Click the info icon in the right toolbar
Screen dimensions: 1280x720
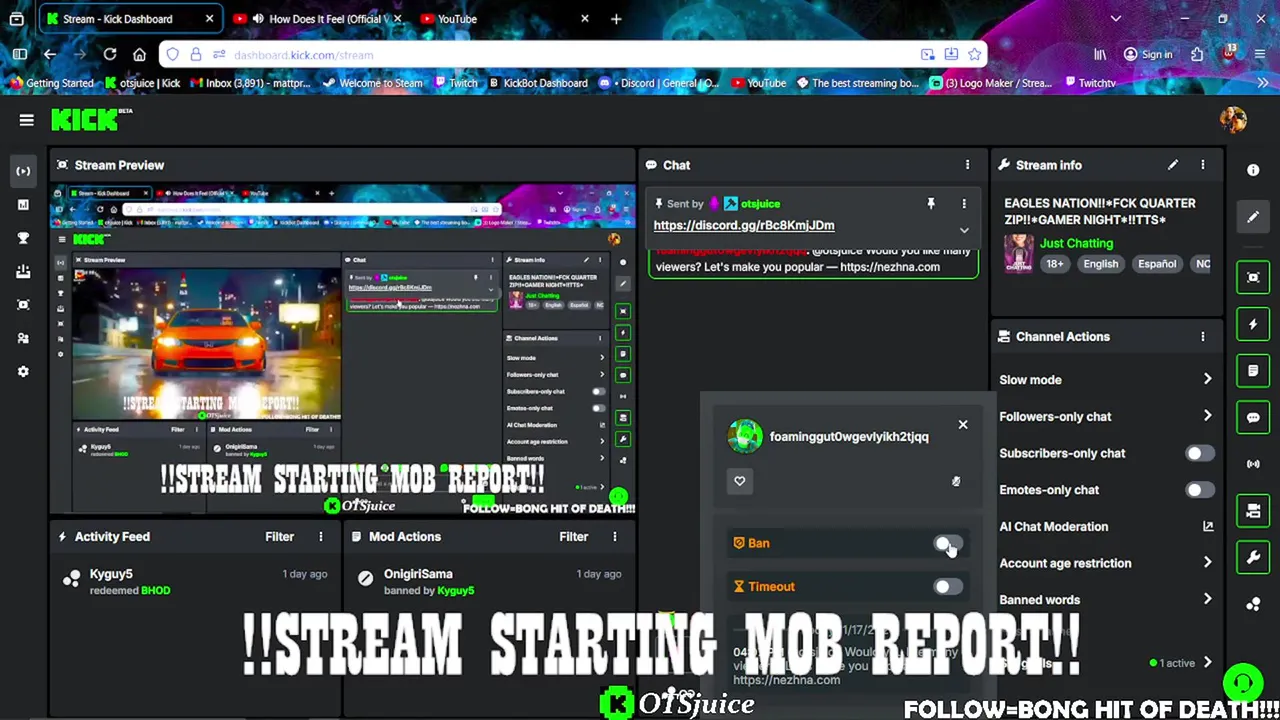click(x=1253, y=170)
